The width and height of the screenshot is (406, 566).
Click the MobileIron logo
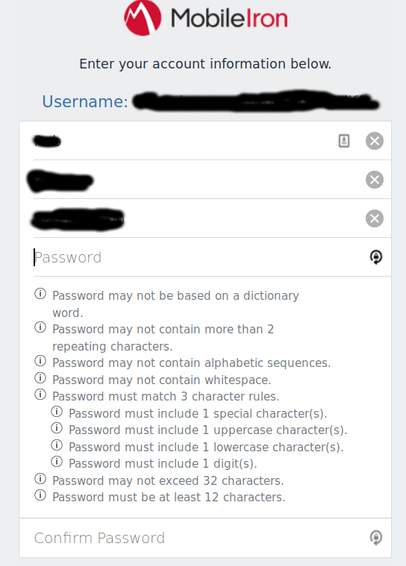(206, 18)
